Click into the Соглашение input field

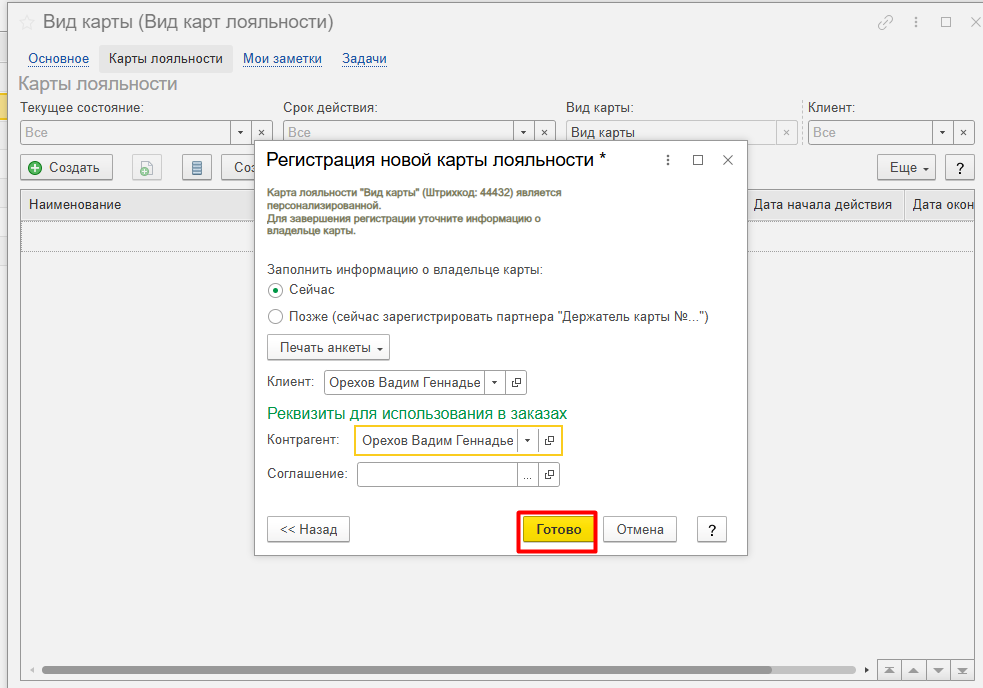(x=436, y=475)
